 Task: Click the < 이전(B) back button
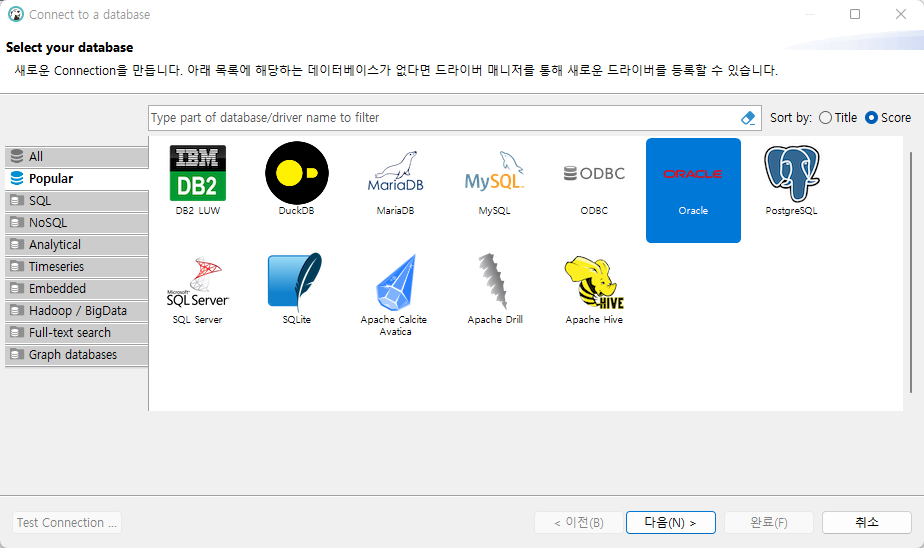pos(579,523)
